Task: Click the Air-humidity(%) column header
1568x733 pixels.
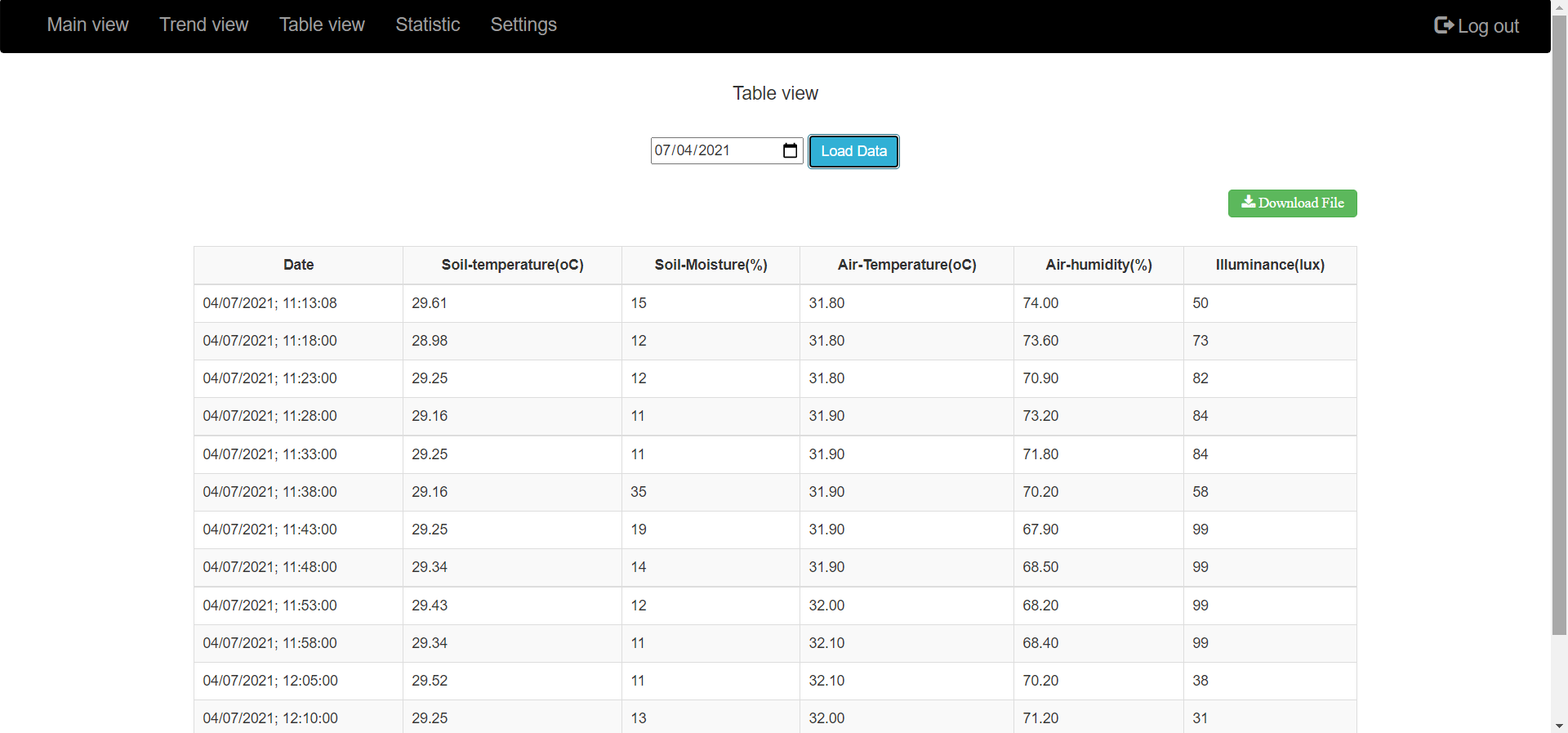Action: click(1098, 265)
